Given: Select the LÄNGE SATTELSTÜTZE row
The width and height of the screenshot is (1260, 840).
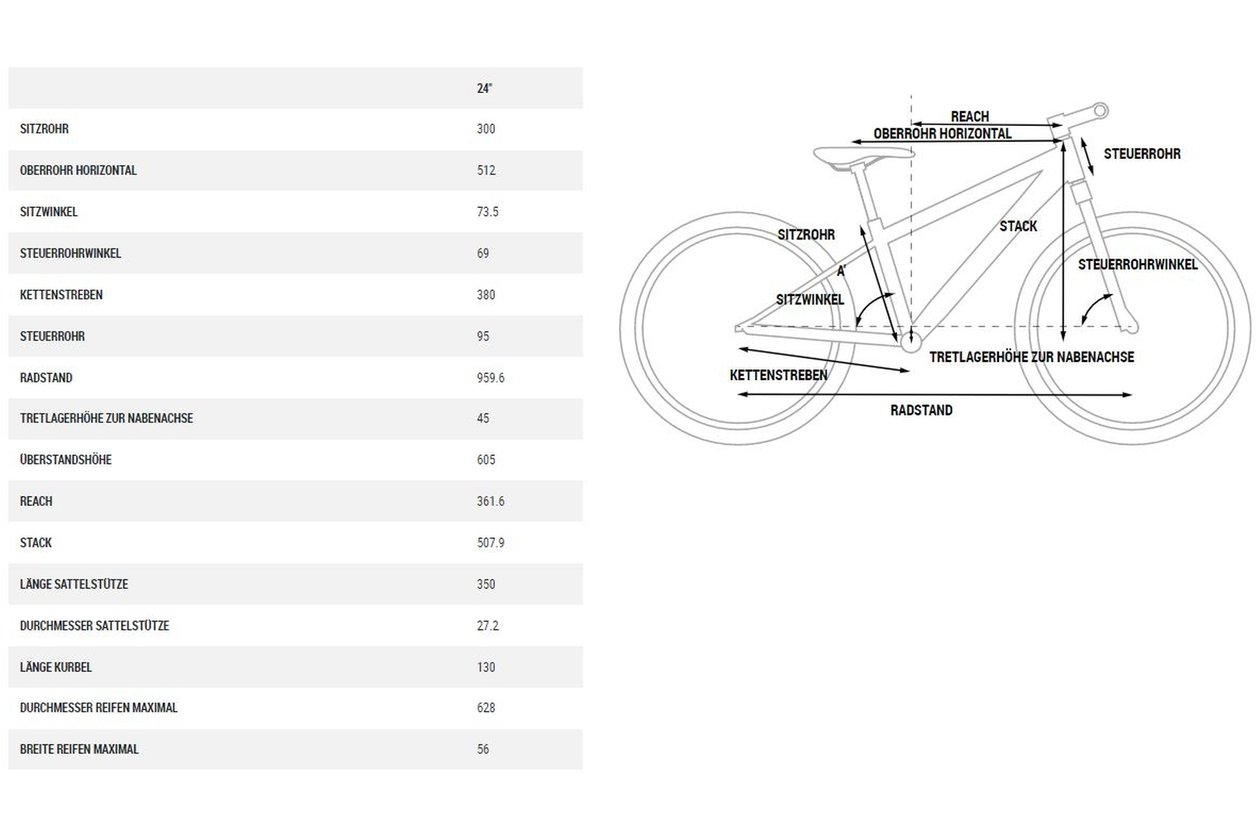Looking at the screenshot, I should pos(295,584).
